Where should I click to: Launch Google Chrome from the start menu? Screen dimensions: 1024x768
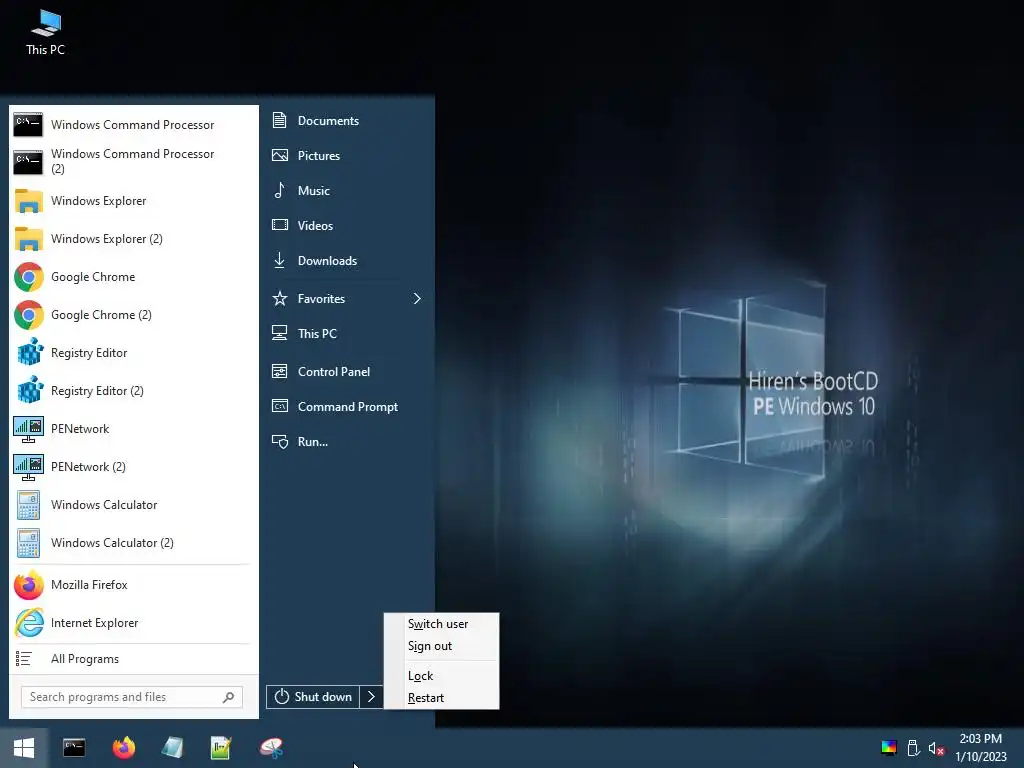click(x=133, y=276)
